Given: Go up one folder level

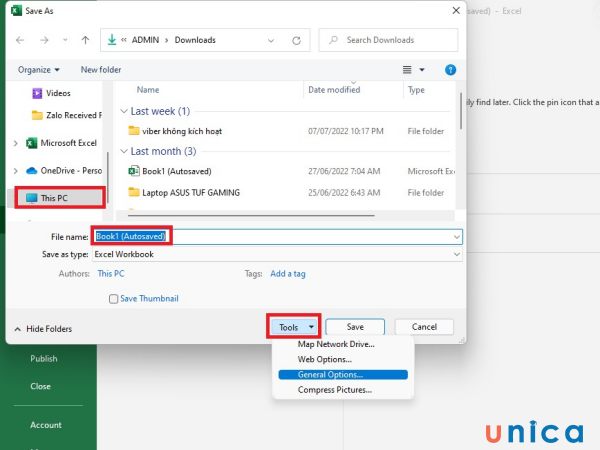Looking at the screenshot, I should pos(85,40).
